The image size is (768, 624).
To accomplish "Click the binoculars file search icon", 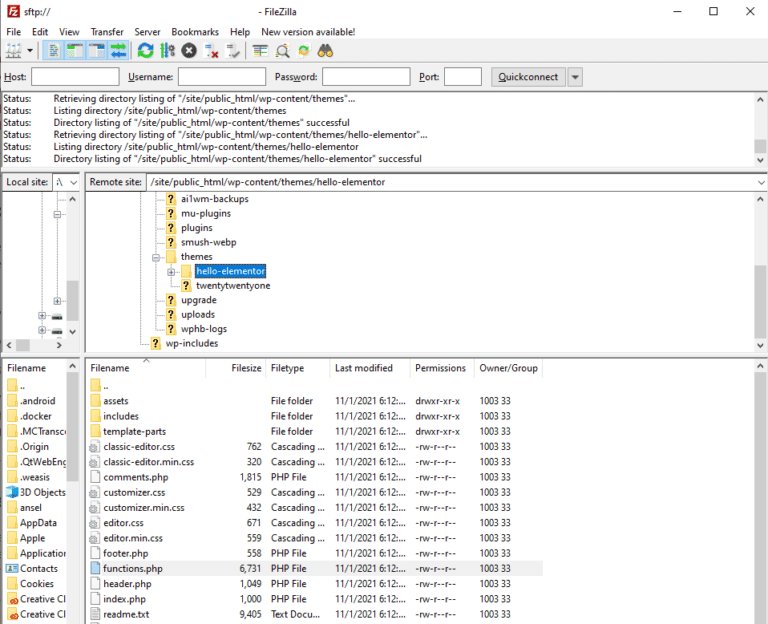I will tap(325, 50).
